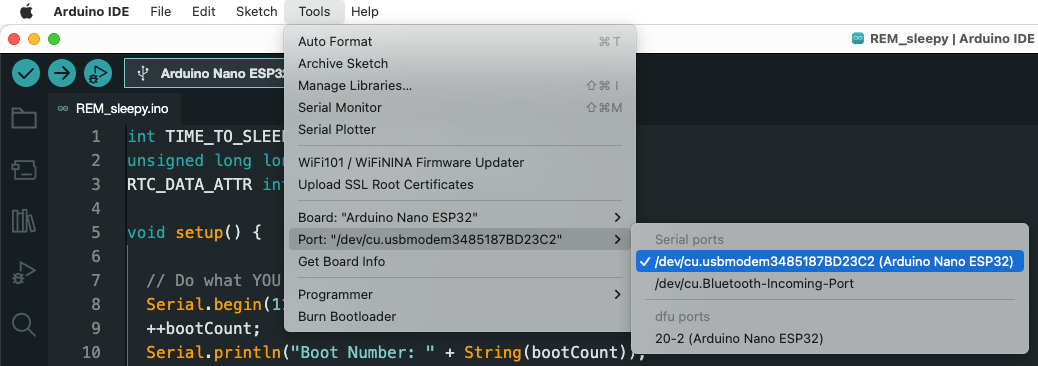Open Serial Plotter from the menu
Screen dimensions: 1038x366
coord(459,129)
